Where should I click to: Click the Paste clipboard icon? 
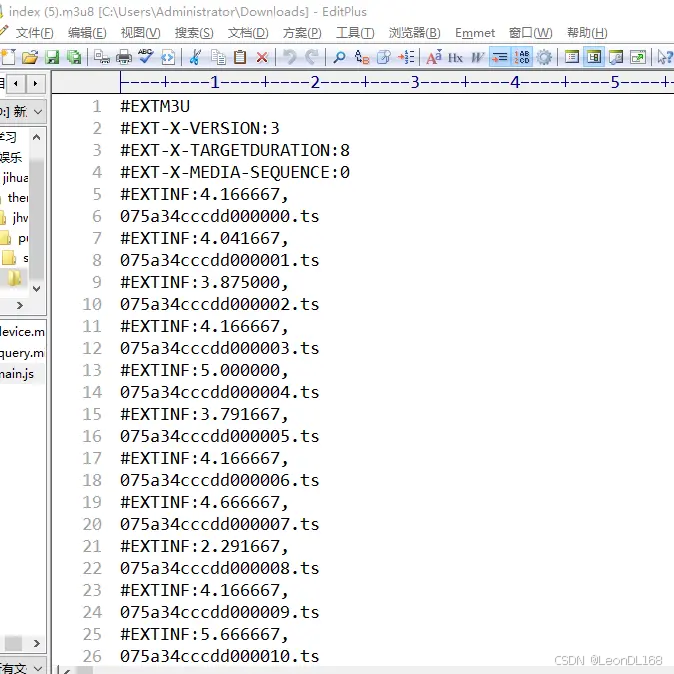click(x=240, y=57)
